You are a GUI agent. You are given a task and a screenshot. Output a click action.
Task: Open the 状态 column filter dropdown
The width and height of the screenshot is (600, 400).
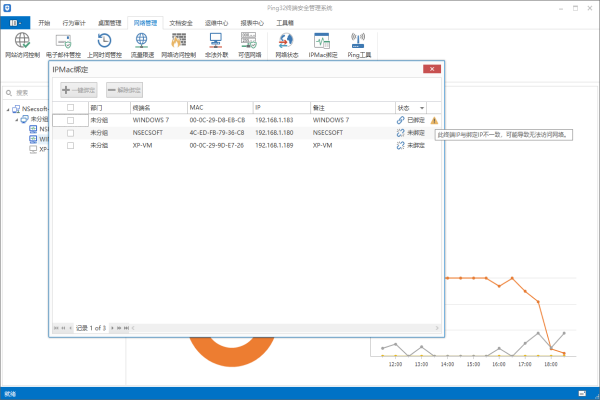click(423, 107)
